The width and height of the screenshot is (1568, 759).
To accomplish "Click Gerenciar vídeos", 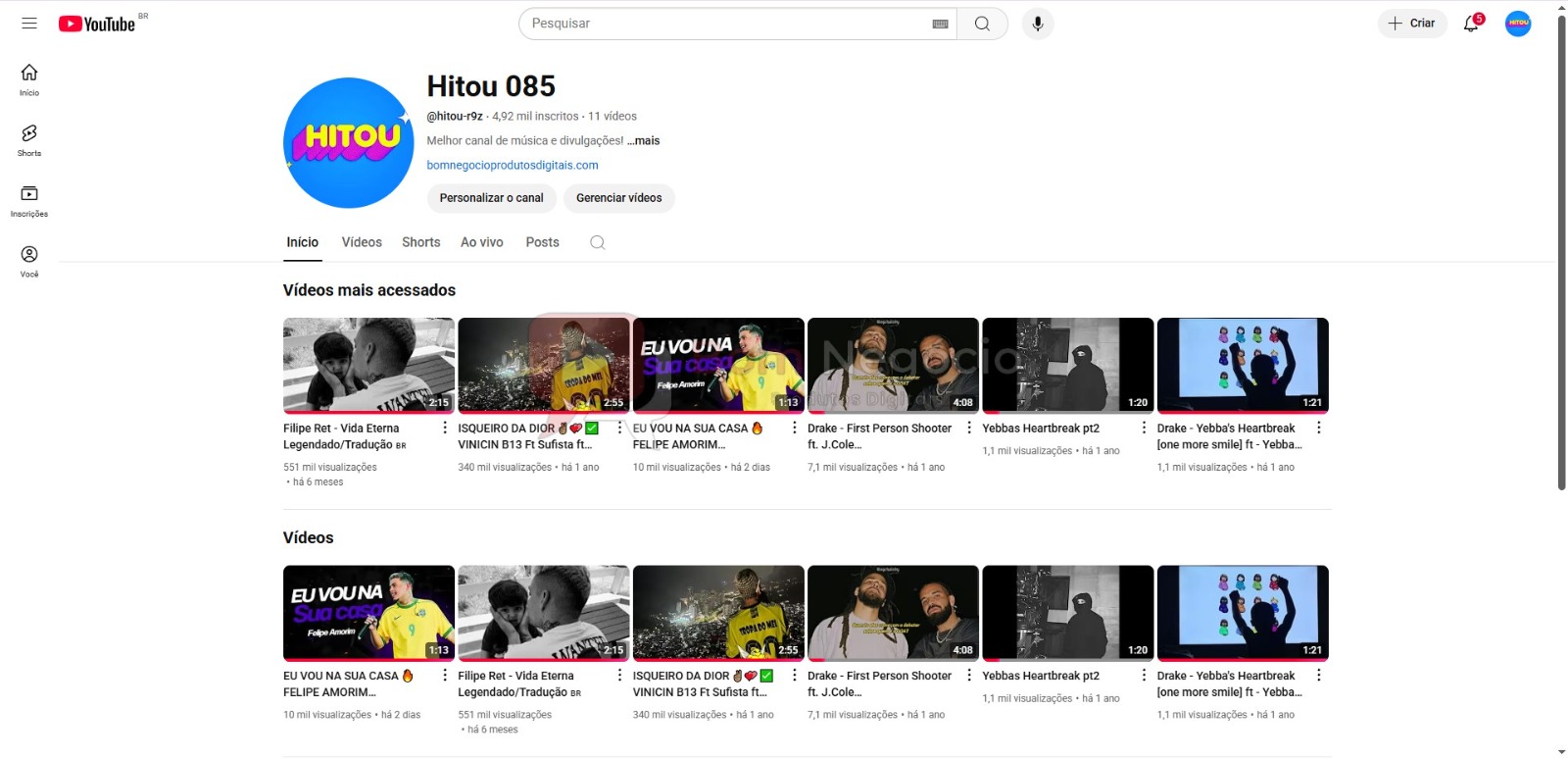I will coord(619,198).
